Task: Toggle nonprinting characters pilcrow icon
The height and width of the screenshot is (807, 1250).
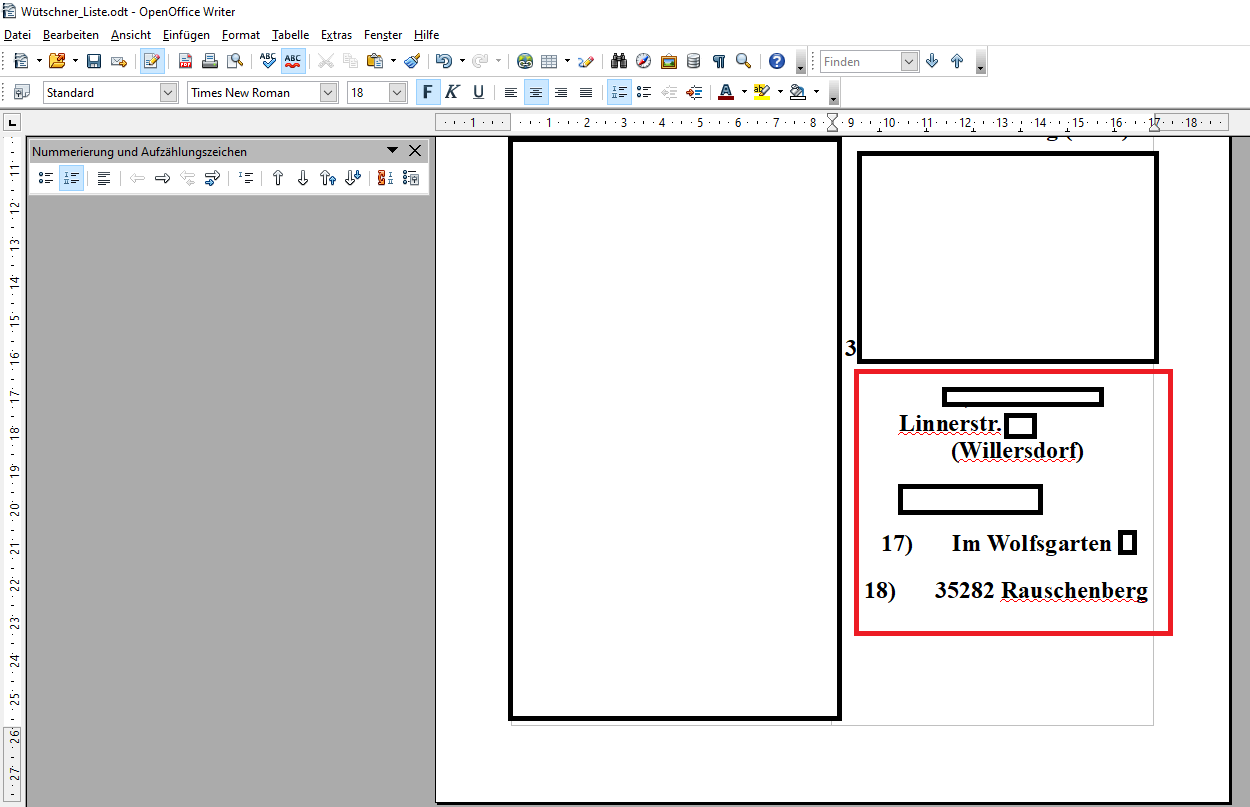Action: click(x=718, y=61)
